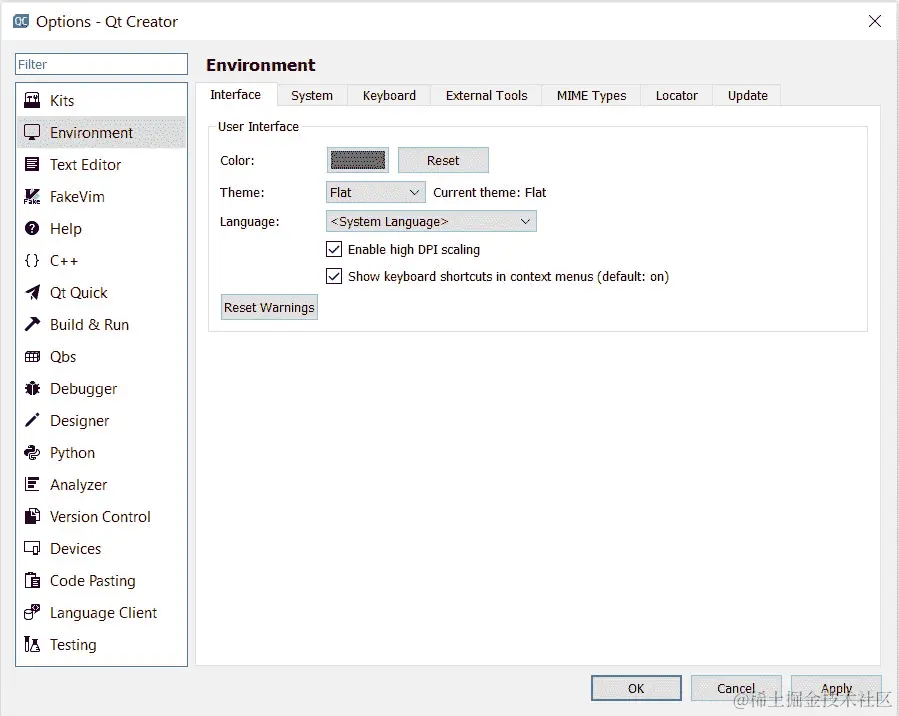Click the Text Editor icon

32,165
